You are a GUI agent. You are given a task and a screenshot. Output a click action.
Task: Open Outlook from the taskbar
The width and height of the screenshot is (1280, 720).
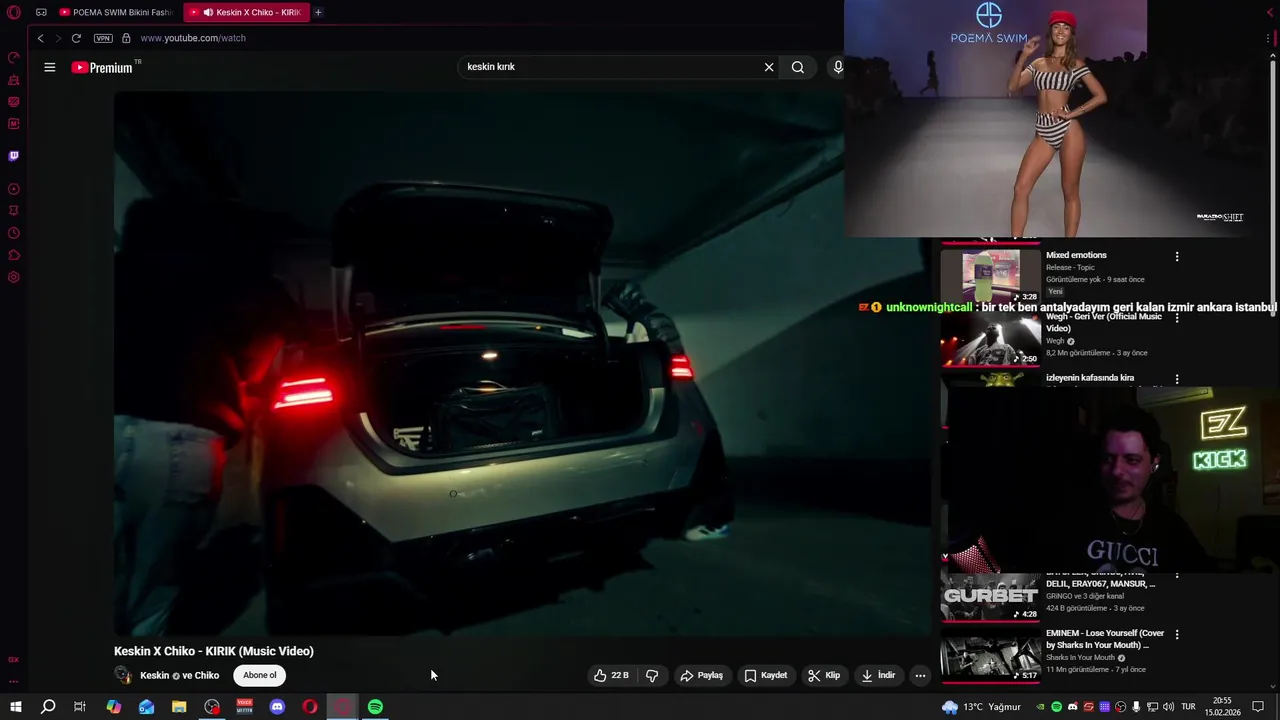coord(147,707)
